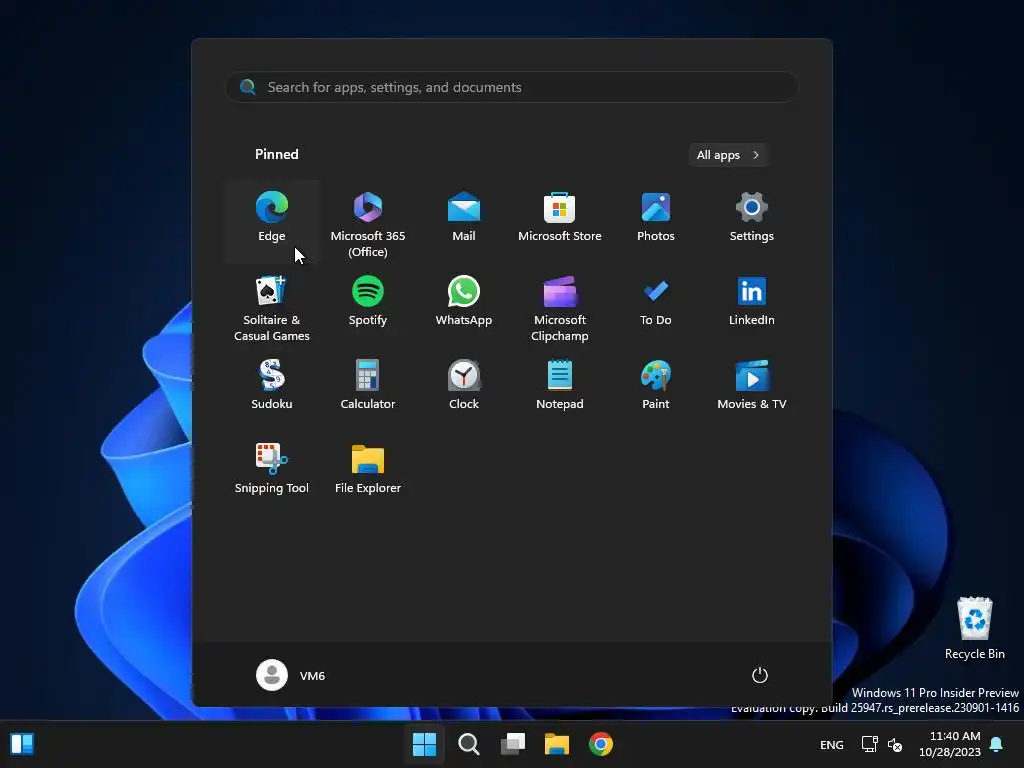Click the muted volume tray icon
Image resolution: width=1024 pixels, height=768 pixels.
coord(895,744)
